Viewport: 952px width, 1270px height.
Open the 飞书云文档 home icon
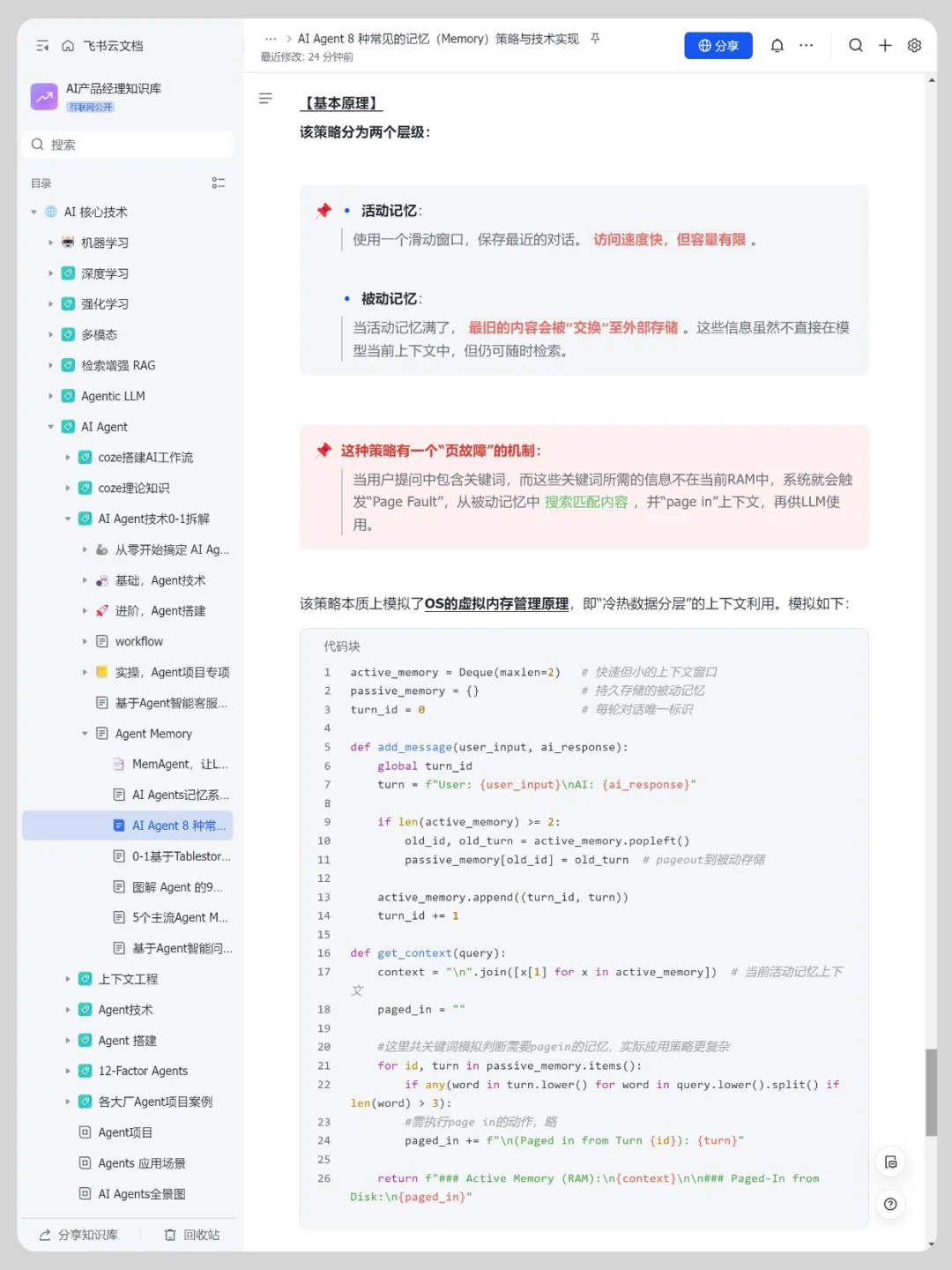pos(68,46)
